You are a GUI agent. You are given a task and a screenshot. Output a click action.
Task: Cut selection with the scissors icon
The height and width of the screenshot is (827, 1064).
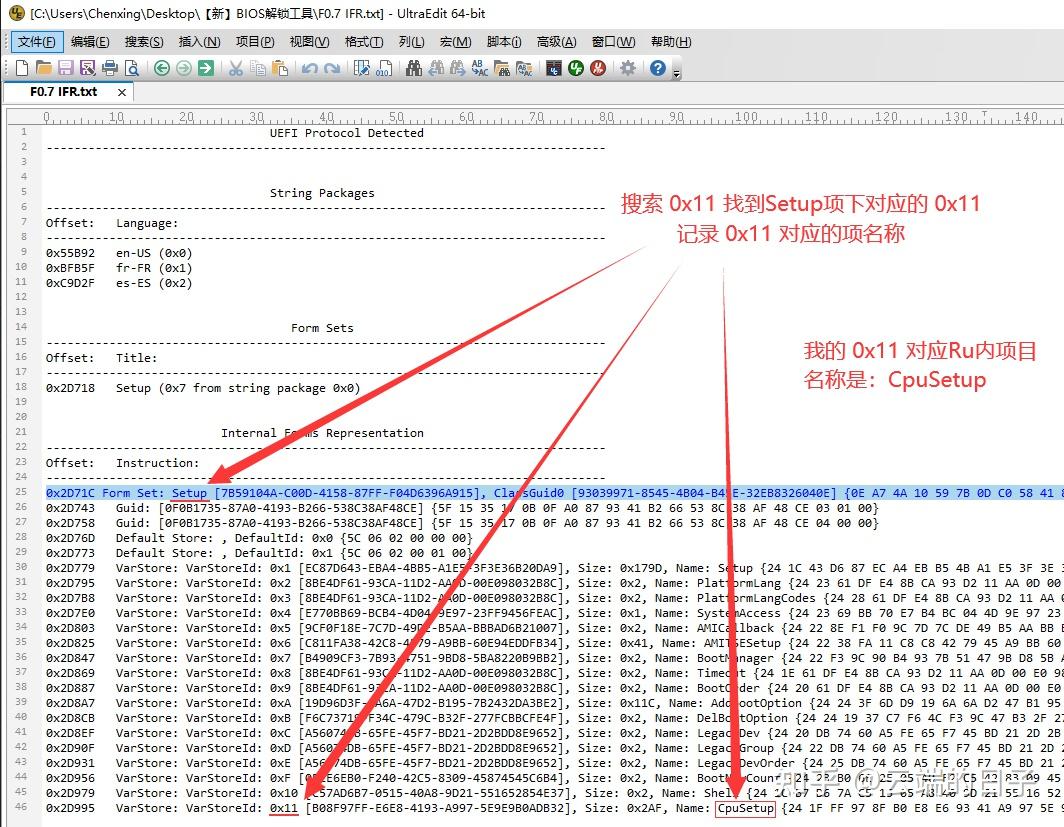click(235, 68)
